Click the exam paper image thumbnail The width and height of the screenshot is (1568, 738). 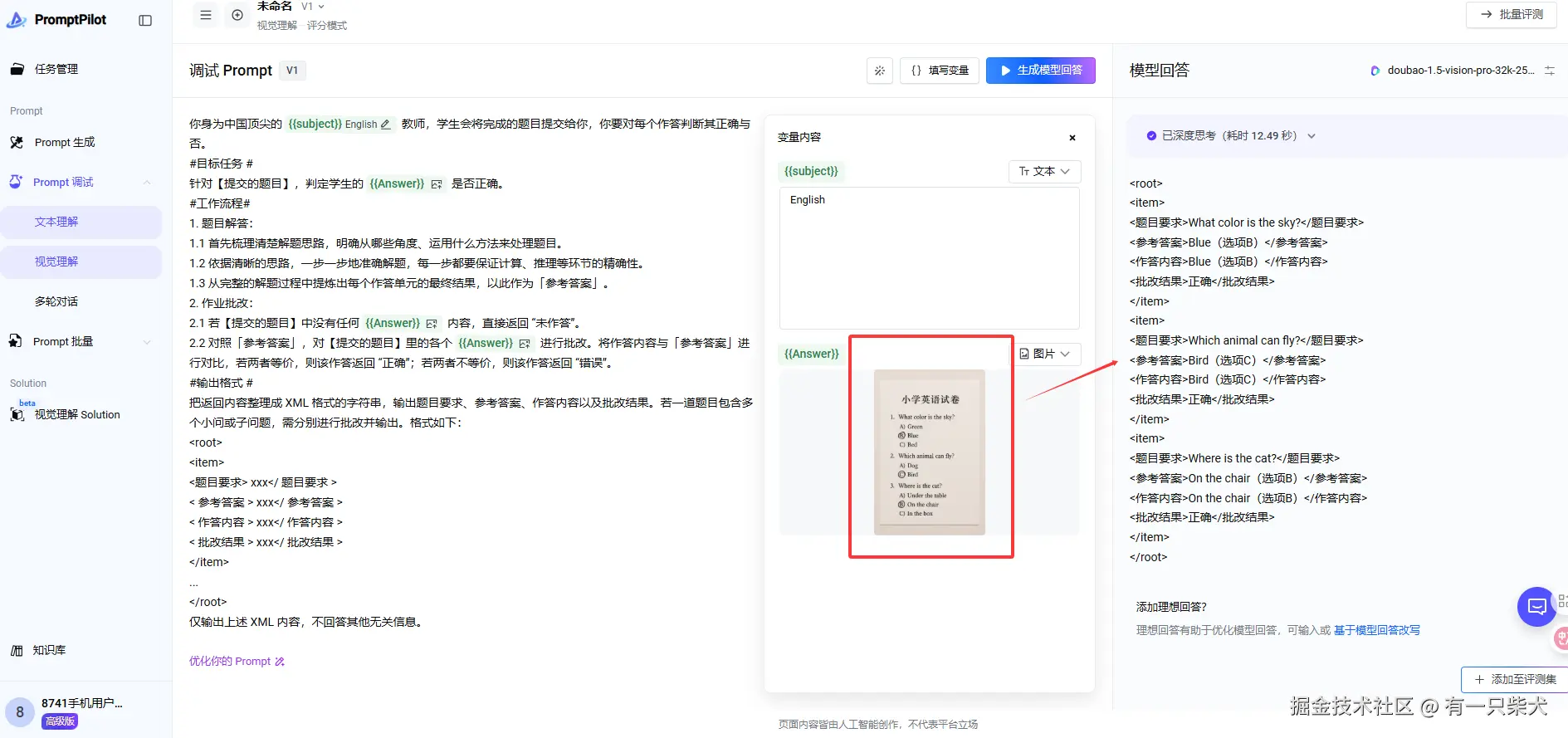930,452
